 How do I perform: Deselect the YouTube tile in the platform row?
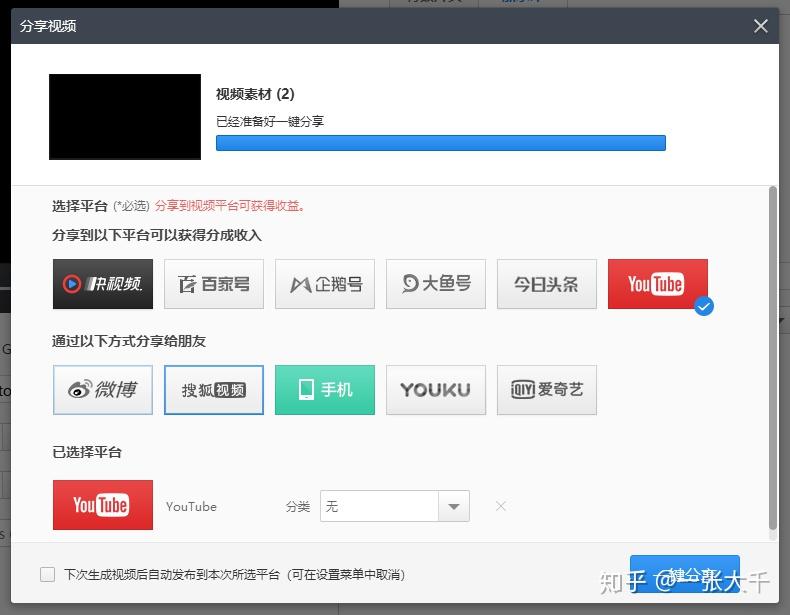click(x=657, y=284)
